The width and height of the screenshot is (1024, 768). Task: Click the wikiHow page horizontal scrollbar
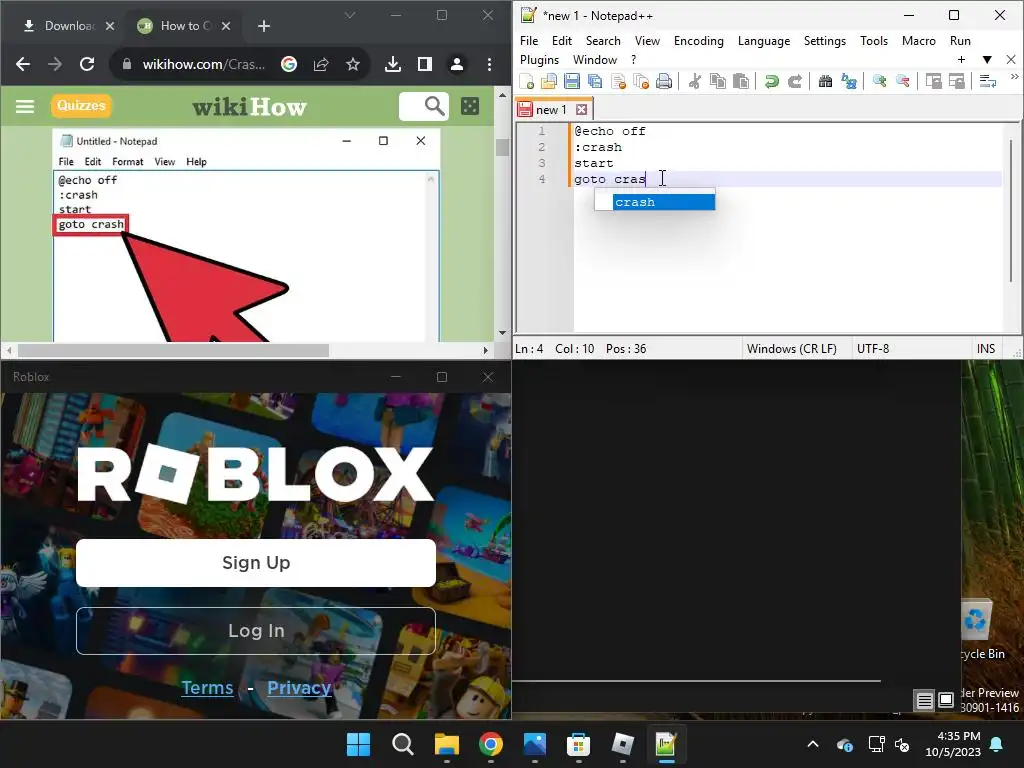click(x=173, y=351)
